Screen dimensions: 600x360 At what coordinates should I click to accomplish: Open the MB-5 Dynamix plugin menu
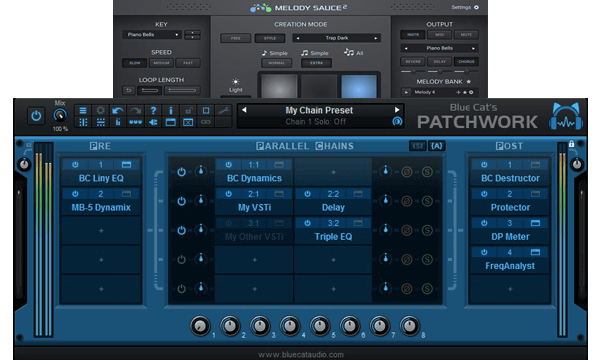point(101,208)
